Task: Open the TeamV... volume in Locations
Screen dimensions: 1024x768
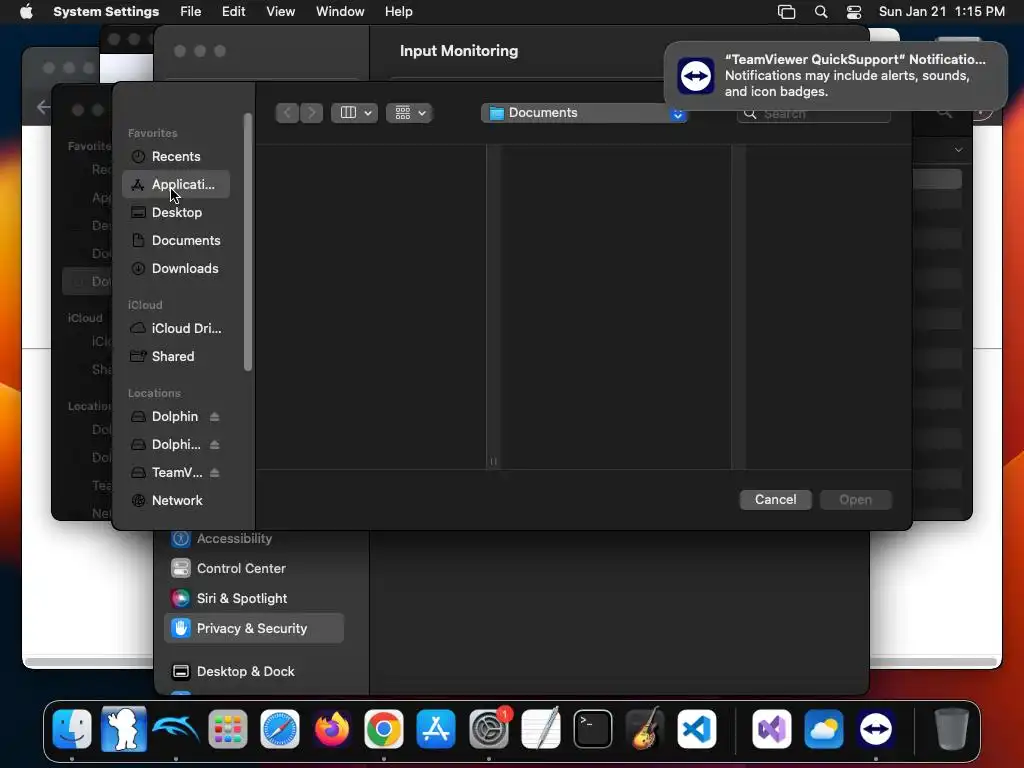Action: 176,473
